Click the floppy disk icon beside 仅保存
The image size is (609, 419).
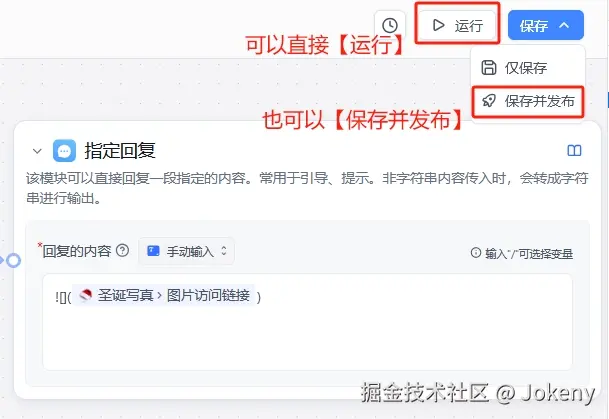click(489, 68)
